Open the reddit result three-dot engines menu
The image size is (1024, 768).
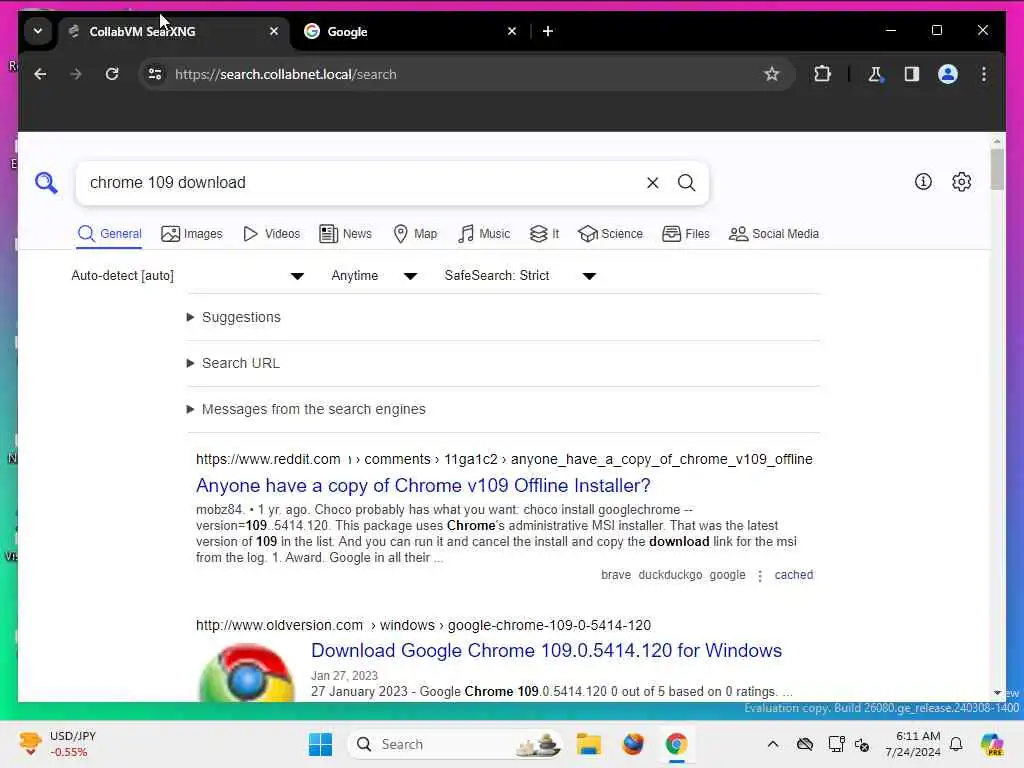pos(760,575)
